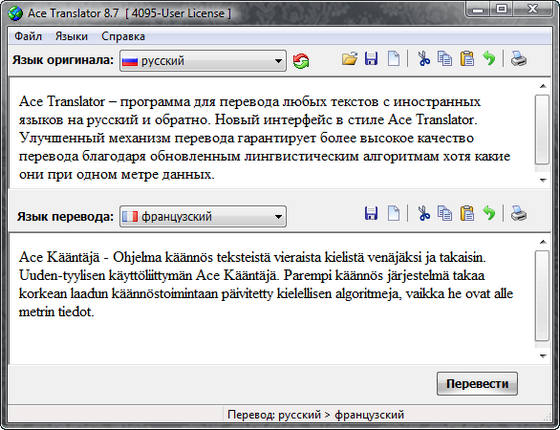This screenshot has width=560, height=430.
Task: Print the translation using the lower printer icon
Action: (518, 214)
